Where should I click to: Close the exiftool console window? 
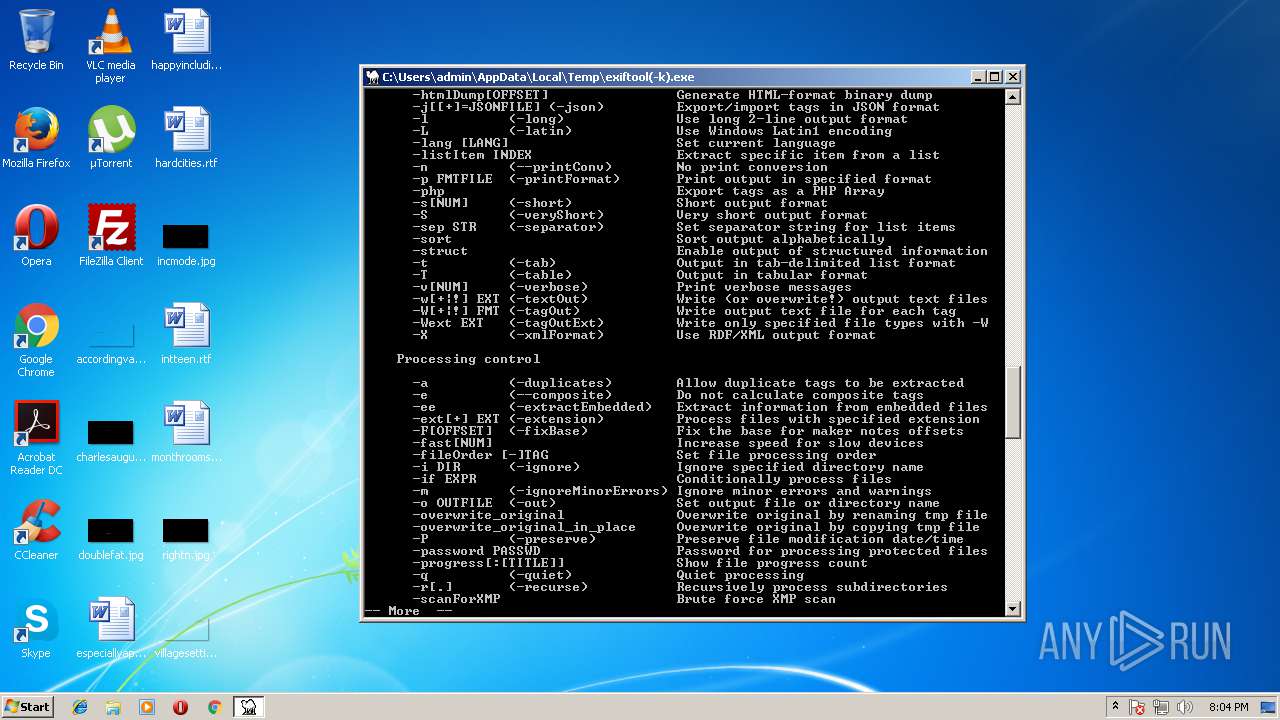click(x=1012, y=77)
